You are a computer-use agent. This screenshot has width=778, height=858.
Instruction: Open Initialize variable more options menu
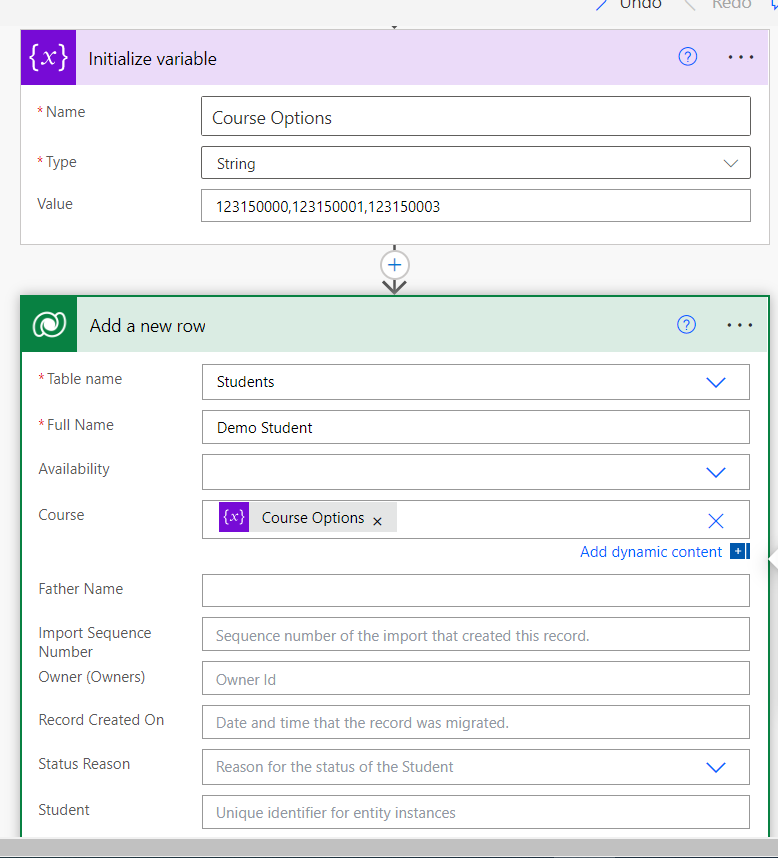pos(741,57)
